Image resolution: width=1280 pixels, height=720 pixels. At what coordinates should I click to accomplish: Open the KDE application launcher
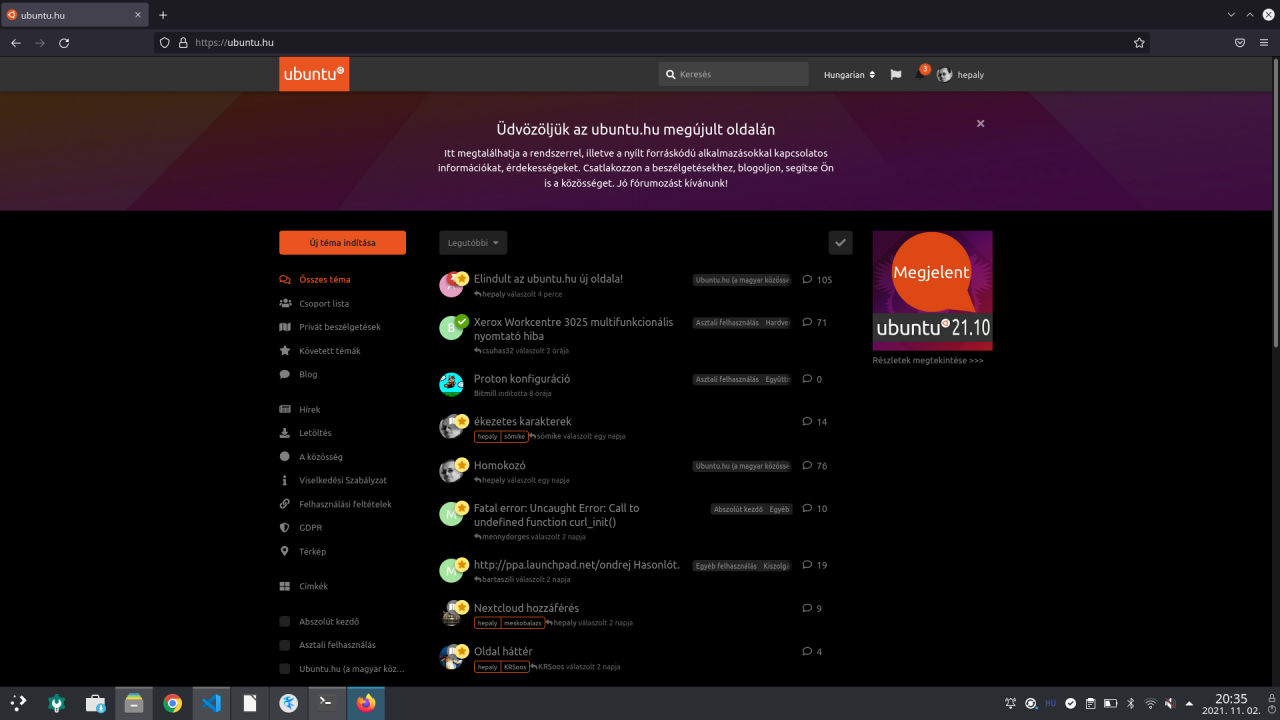pos(19,703)
